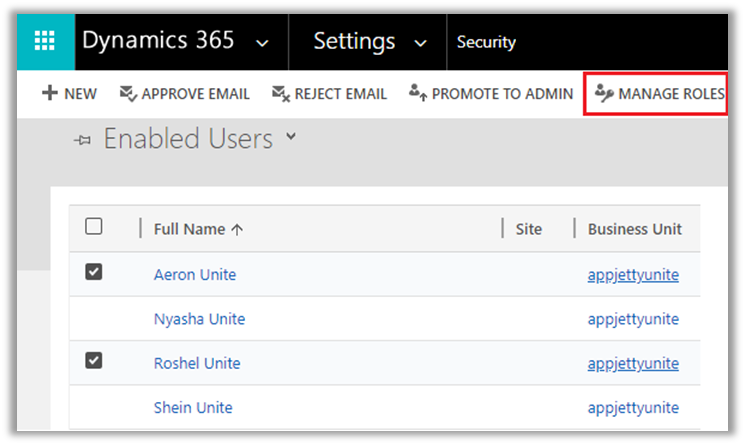Pin the Enabled Users view
Viewport: 745px width, 445px height.
pos(82,141)
